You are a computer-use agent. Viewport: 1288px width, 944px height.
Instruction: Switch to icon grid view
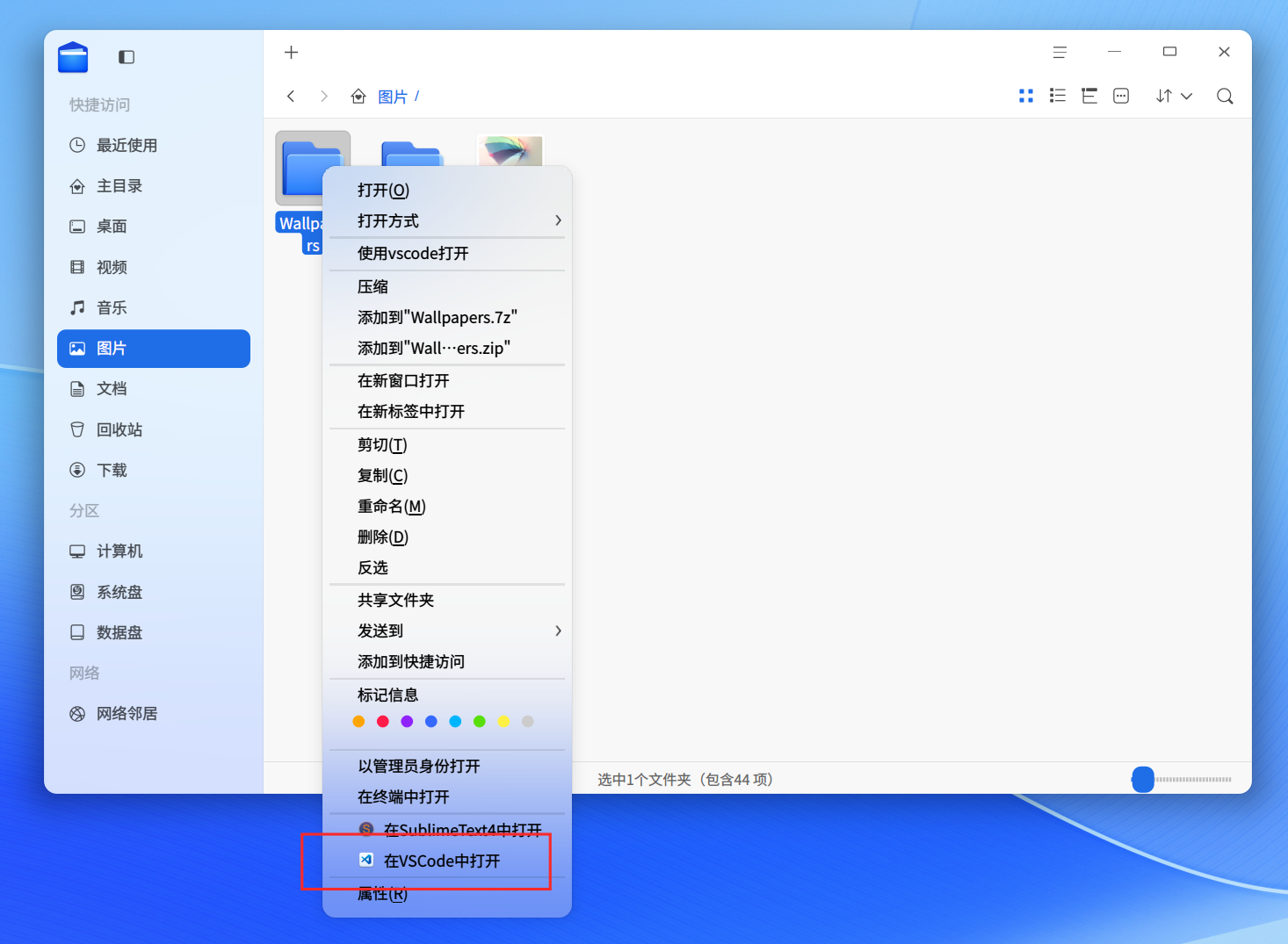tap(1026, 96)
